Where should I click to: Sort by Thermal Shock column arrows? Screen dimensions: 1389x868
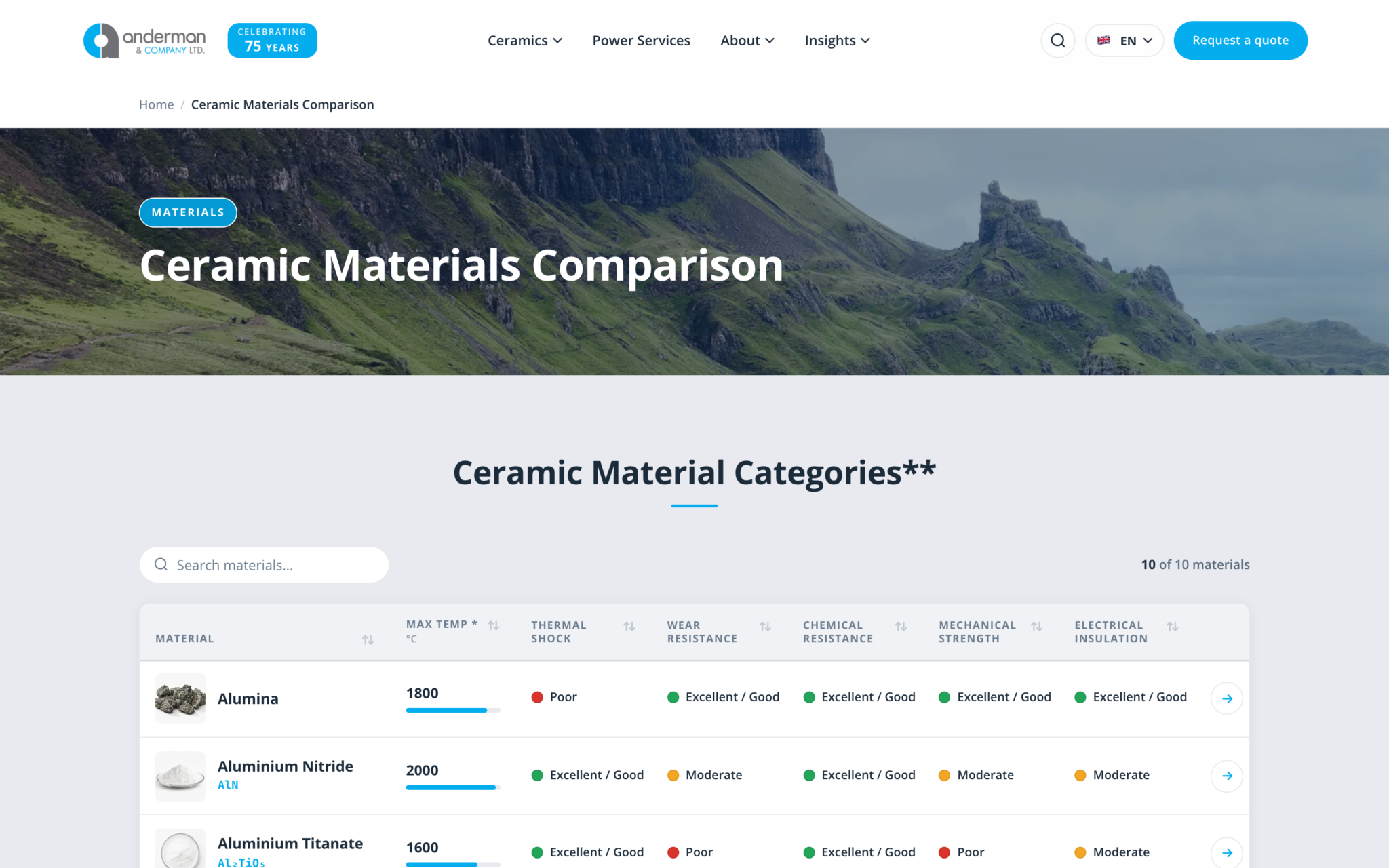point(629,626)
